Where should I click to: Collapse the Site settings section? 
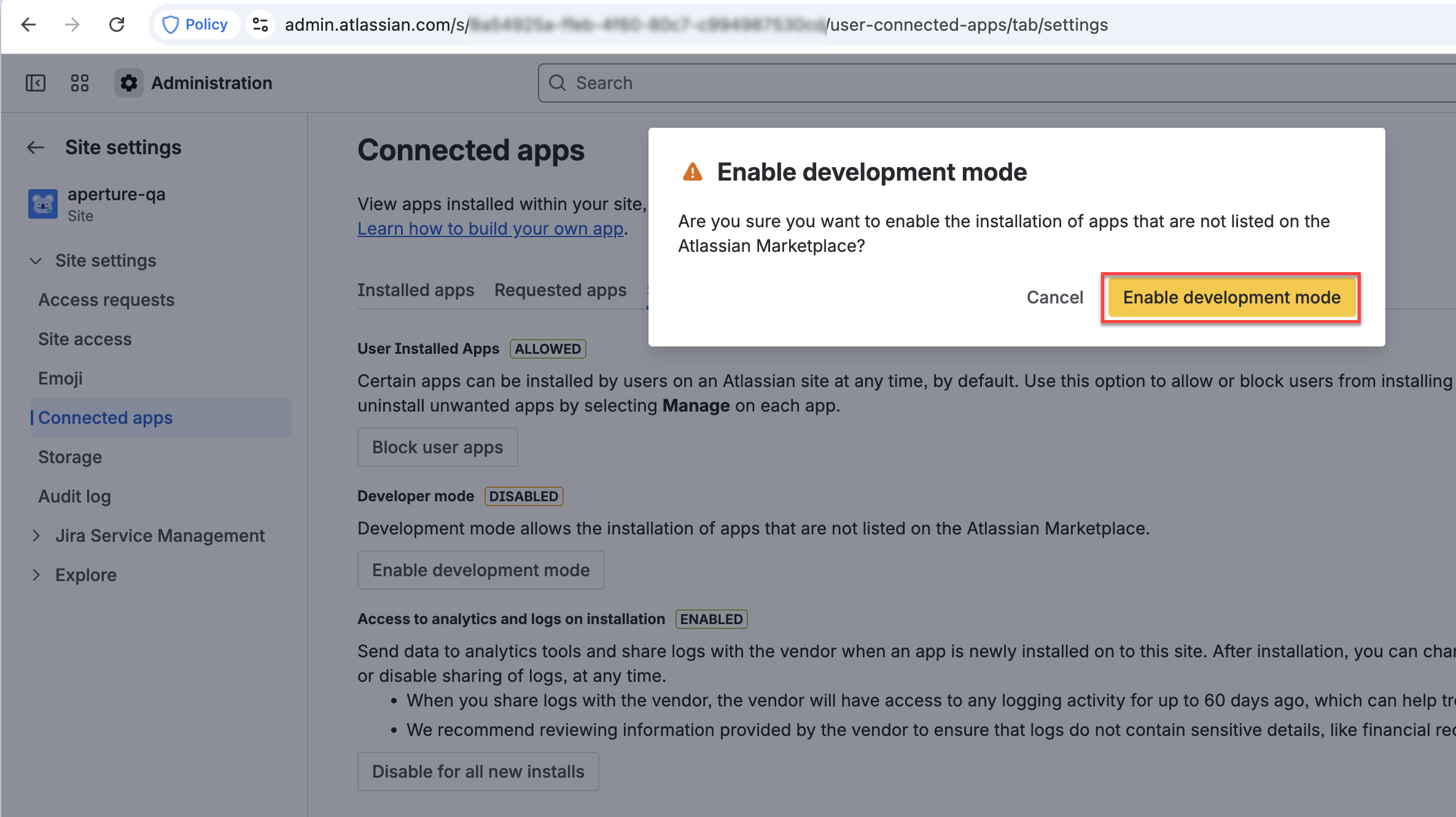[x=36, y=260]
